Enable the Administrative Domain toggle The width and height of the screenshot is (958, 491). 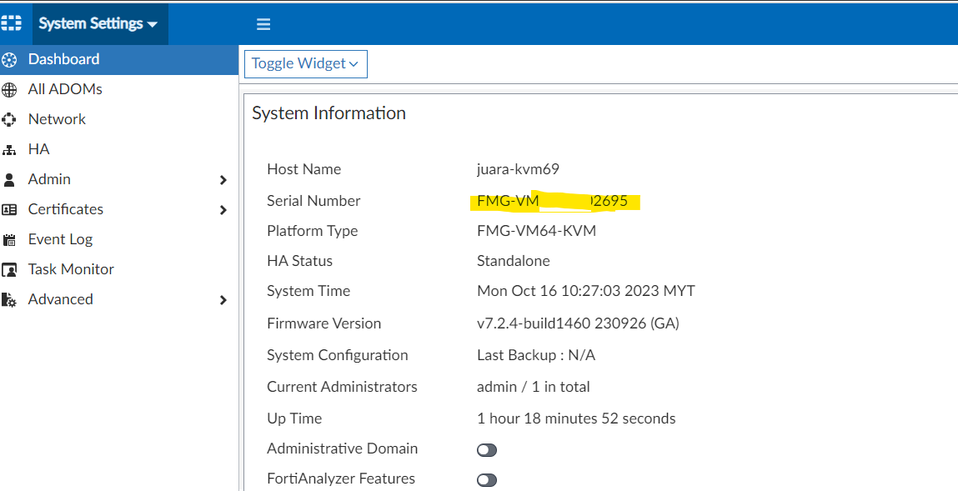click(487, 450)
